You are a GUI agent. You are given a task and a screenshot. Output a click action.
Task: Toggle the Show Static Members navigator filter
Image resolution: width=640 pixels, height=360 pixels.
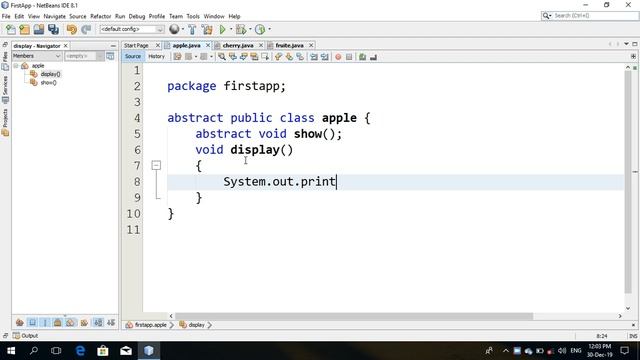tap(45, 323)
